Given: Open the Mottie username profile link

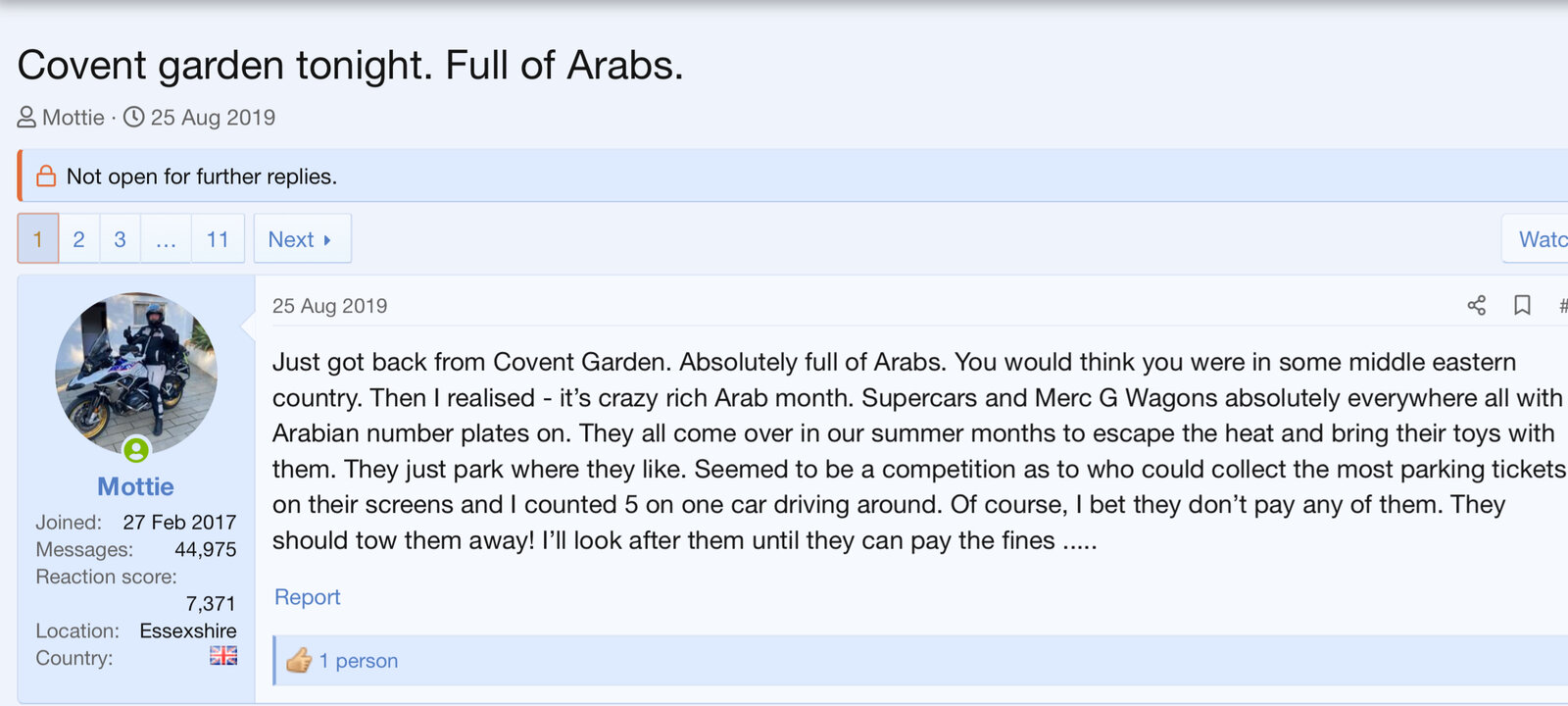Looking at the screenshot, I should (135, 486).
